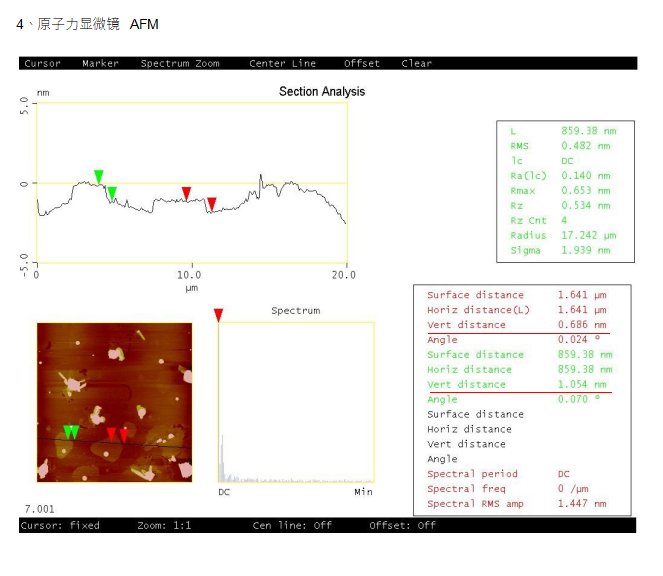This screenshot has width=663, height=576.
Task: Click the 'Zoom: 1:1' status indicator
Action: (x=164, y=525)
